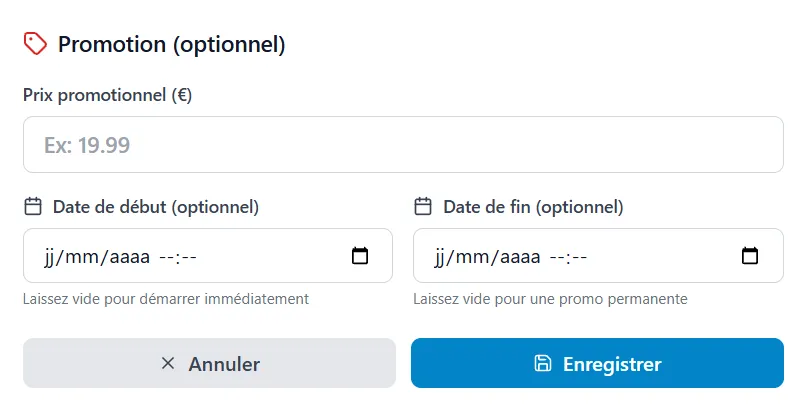
Task: Select the day 'jj' in start date
Action: coord(51,257)
